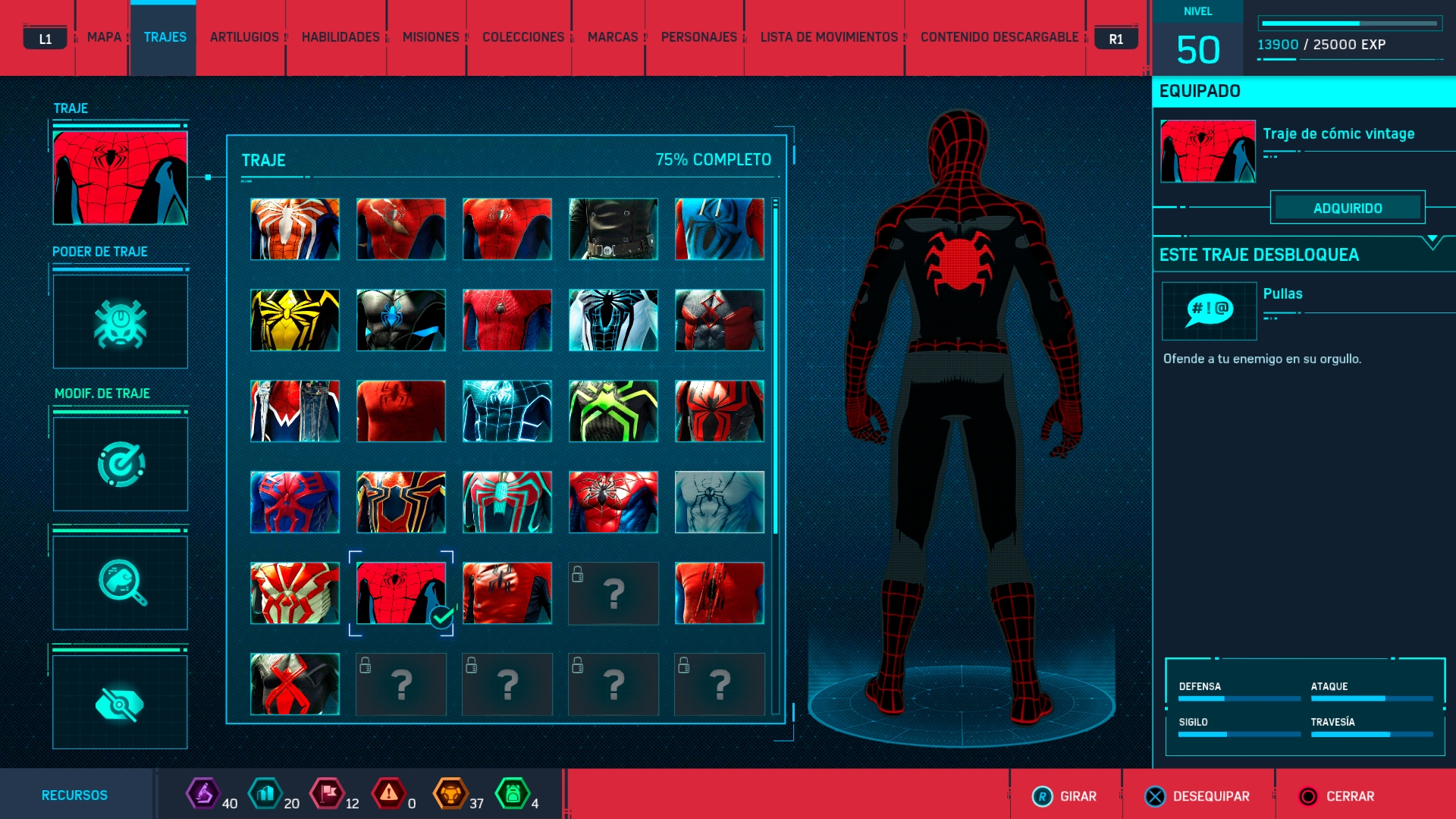Click the R1 shoulder button indicator
1456x819 pixels.
click(x=1116, y=39)
